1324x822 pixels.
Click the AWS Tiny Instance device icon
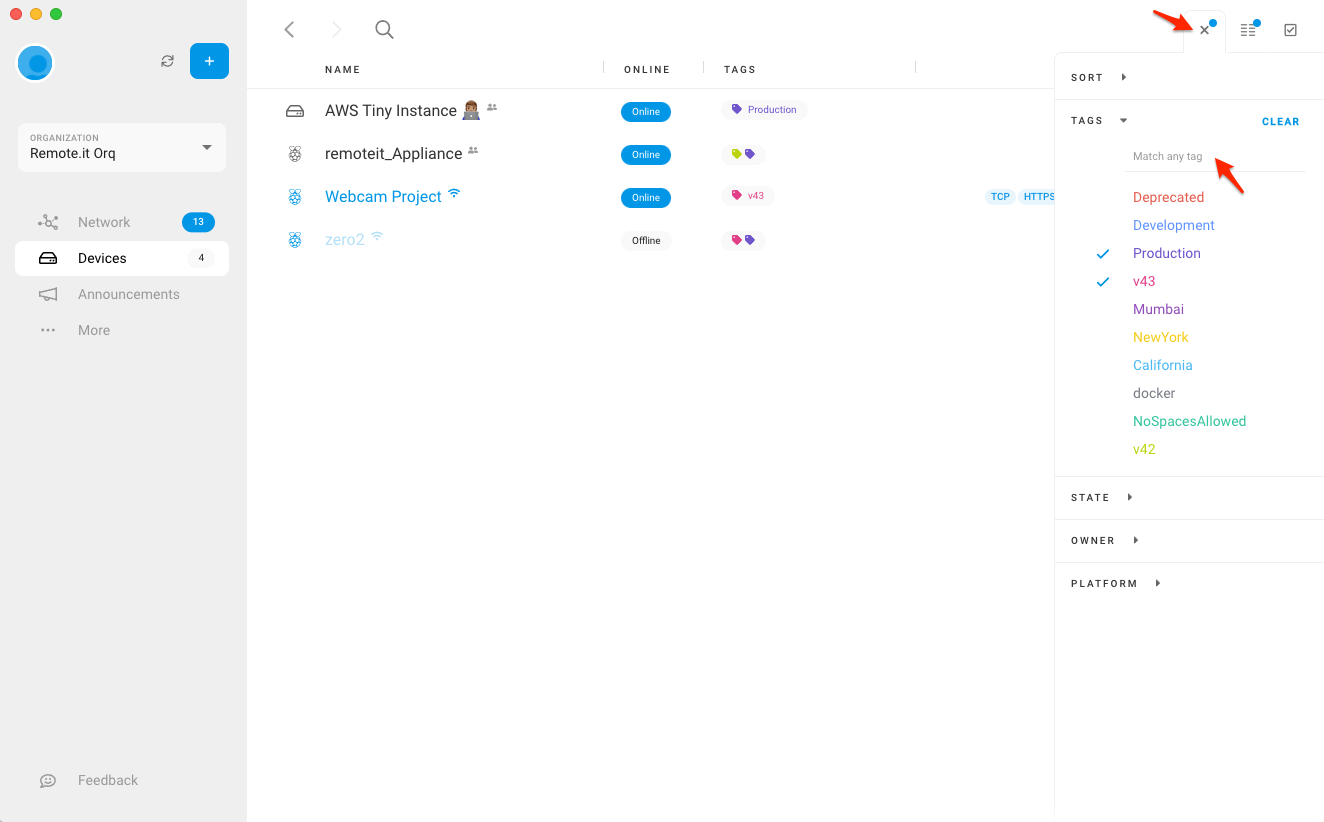pyautogui.click(x=295, y=111)
